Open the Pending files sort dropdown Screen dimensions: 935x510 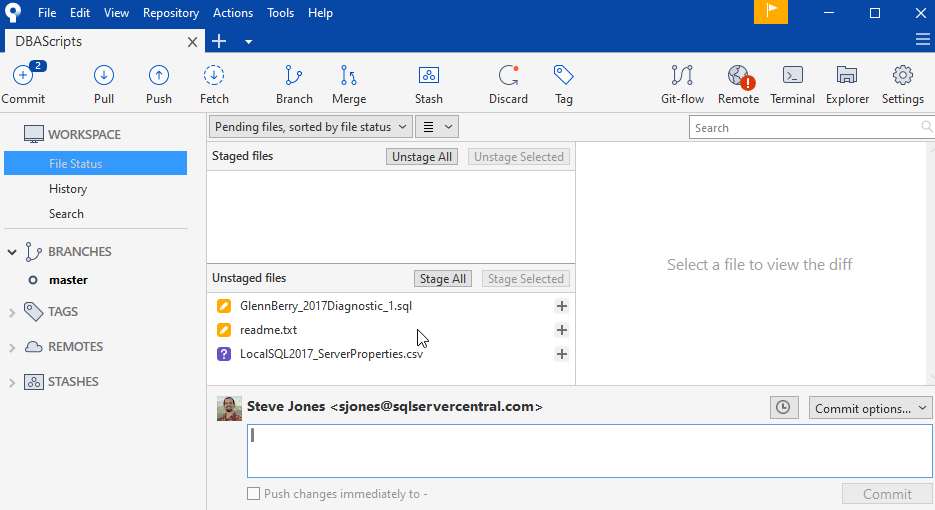coord(311,127)
